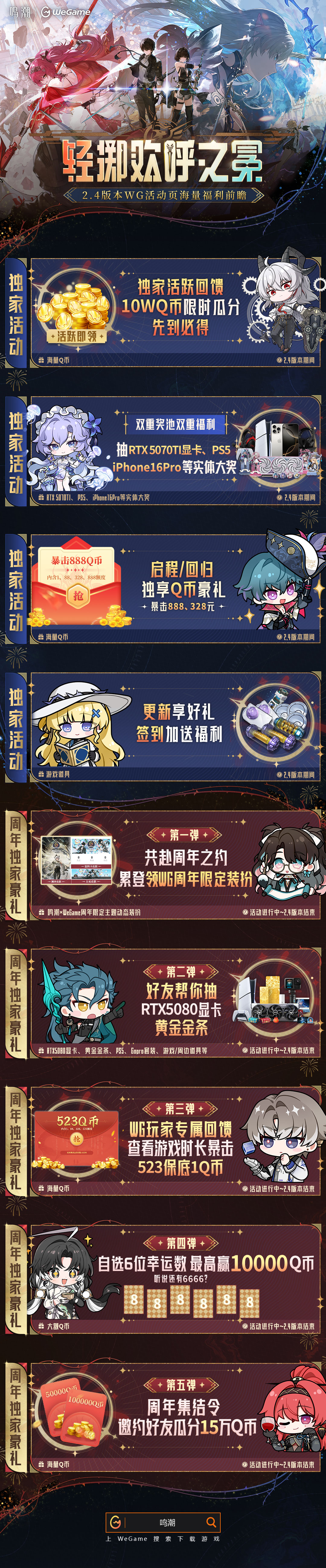Select the 启程/回归 独享Q币豪礼 banner
The height and width of the screenshot is (1568, 326).
pos(175,588)
